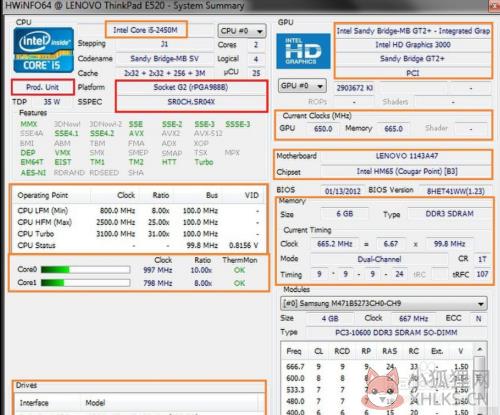This screenshot has width=500, height=415.
Task: Open the GPU #0 selector dropdown
Action: click(x=302, y=86)
